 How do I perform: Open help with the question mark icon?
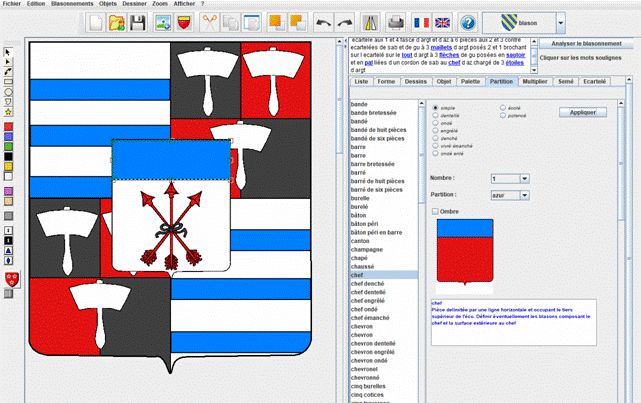pos(468,22)
